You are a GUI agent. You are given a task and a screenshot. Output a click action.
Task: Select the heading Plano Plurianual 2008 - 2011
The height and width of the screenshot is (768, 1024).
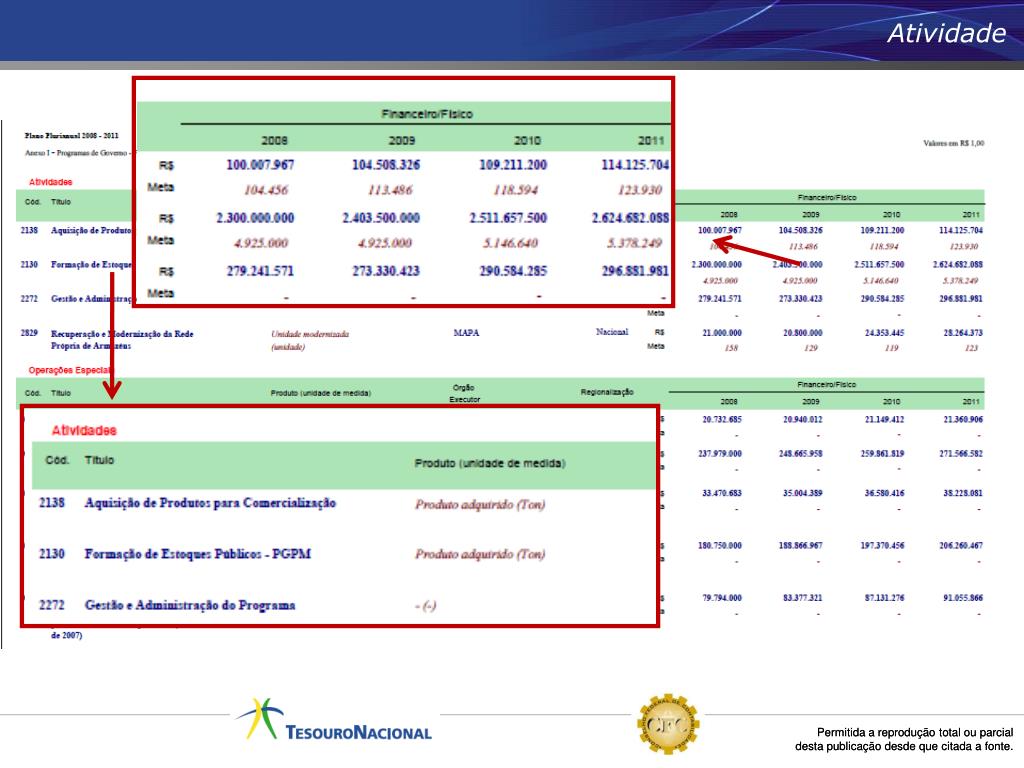point(72,136)
